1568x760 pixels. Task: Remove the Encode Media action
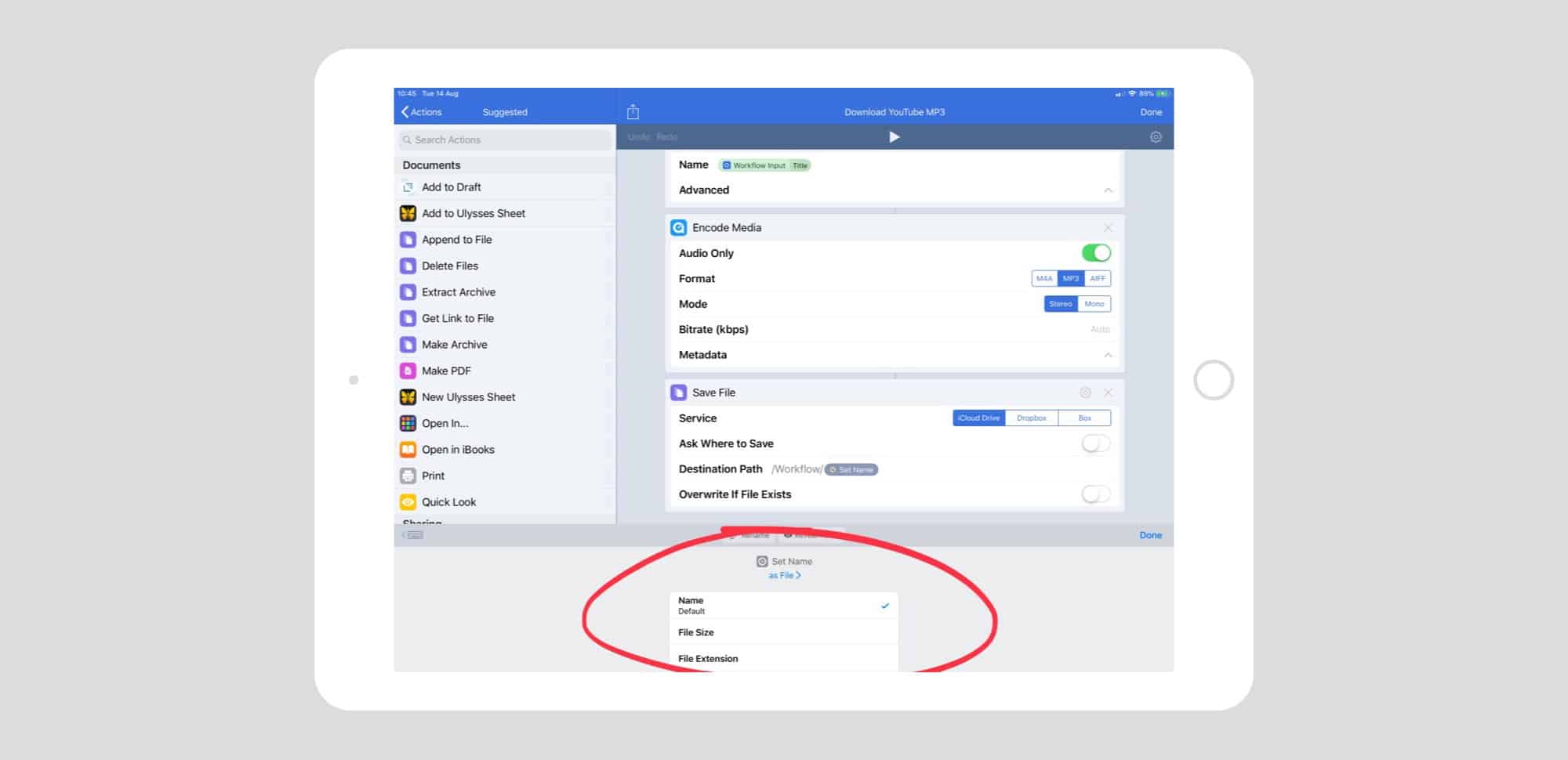(x=1108, y=227)
